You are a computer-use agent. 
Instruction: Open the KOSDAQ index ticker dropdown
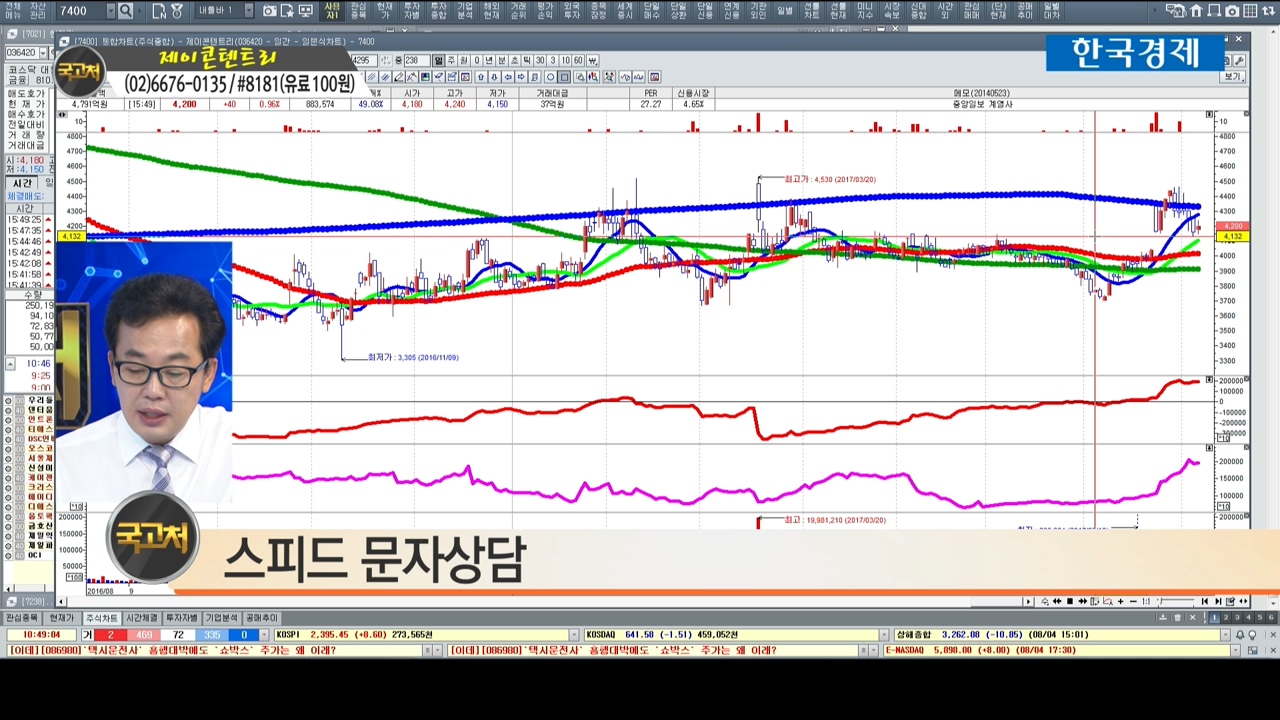[885, 635]
